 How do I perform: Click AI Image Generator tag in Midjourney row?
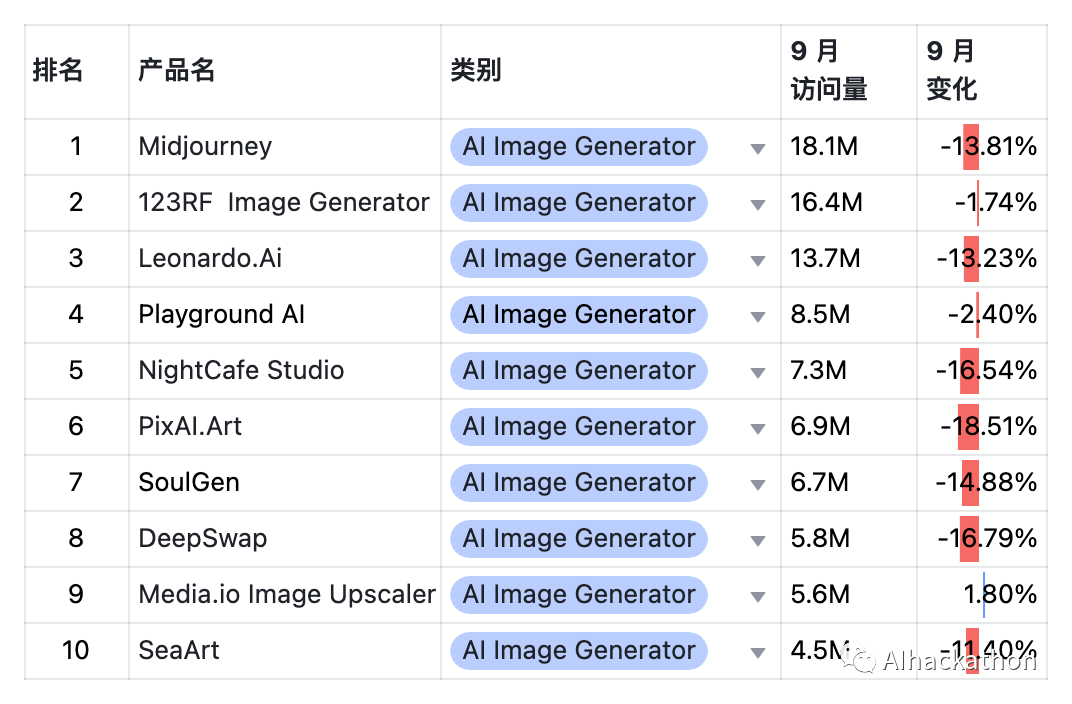[x=578, y=147]
